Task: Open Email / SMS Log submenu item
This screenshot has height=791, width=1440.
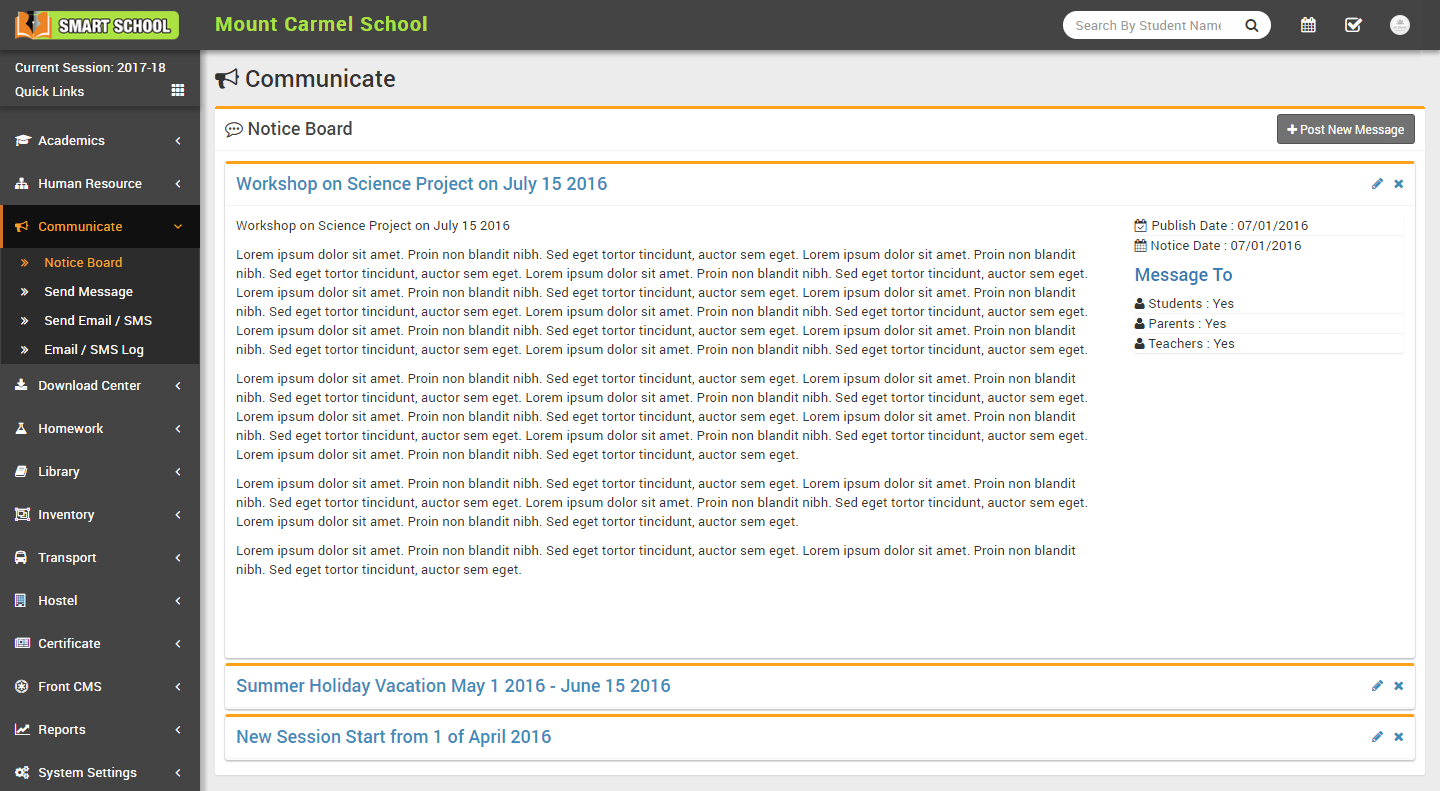Action: pyautogui.click(x=93, y=350)
